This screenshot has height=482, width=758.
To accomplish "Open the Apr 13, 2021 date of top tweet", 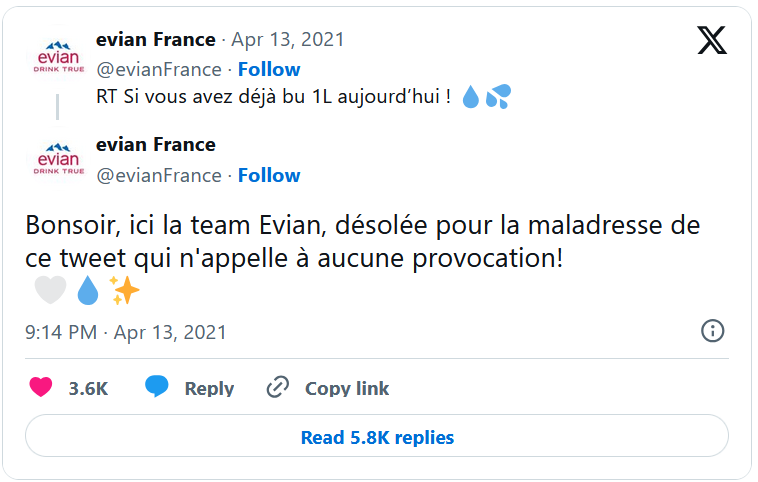I will pos(288,40).
